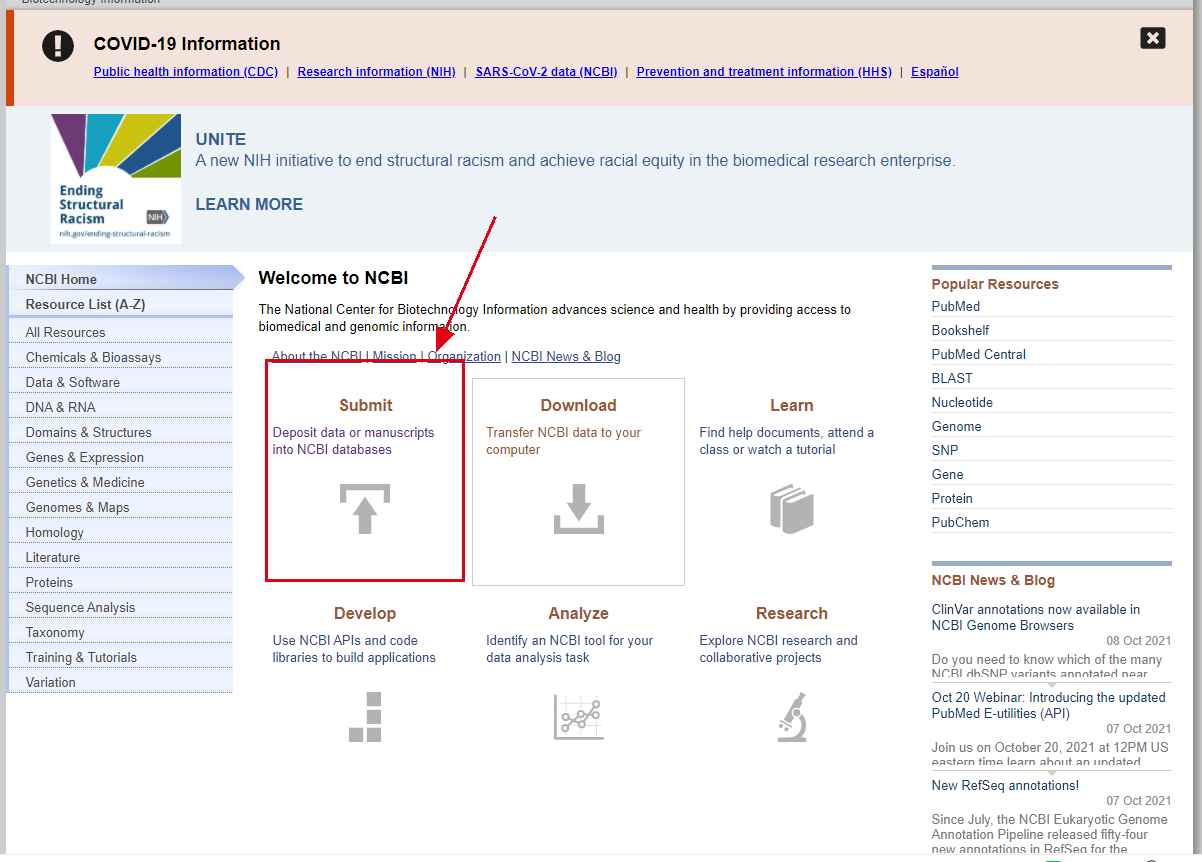Viewport: 1202px width, 862px height.
Task: Click the NCBI News & Blog link below intro
Action: (566, 356)
